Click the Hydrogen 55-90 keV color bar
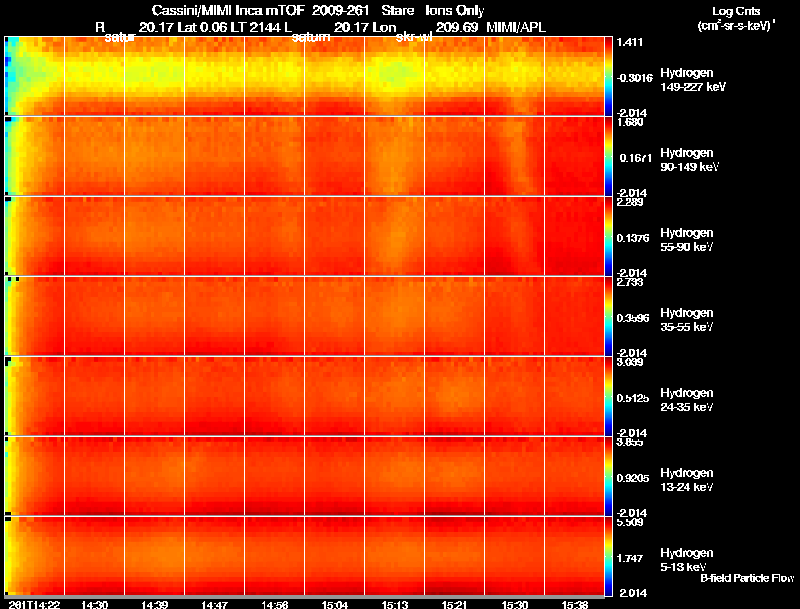 click(608, 236)
